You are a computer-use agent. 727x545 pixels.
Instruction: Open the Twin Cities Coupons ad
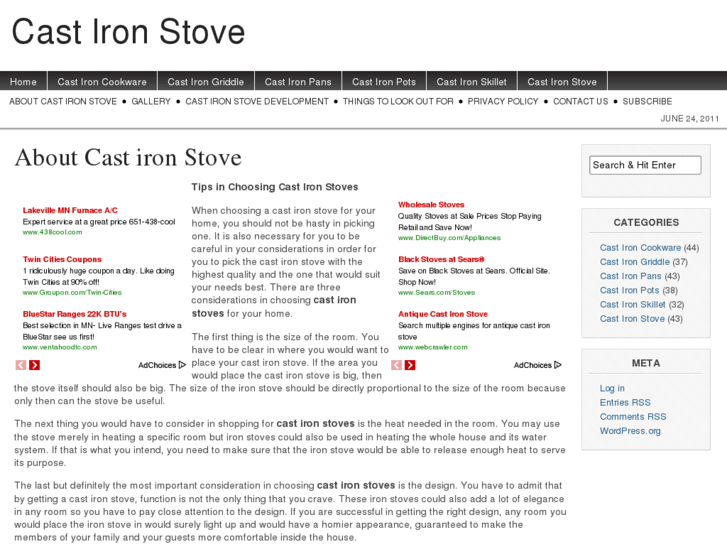[x=62, y=259]
